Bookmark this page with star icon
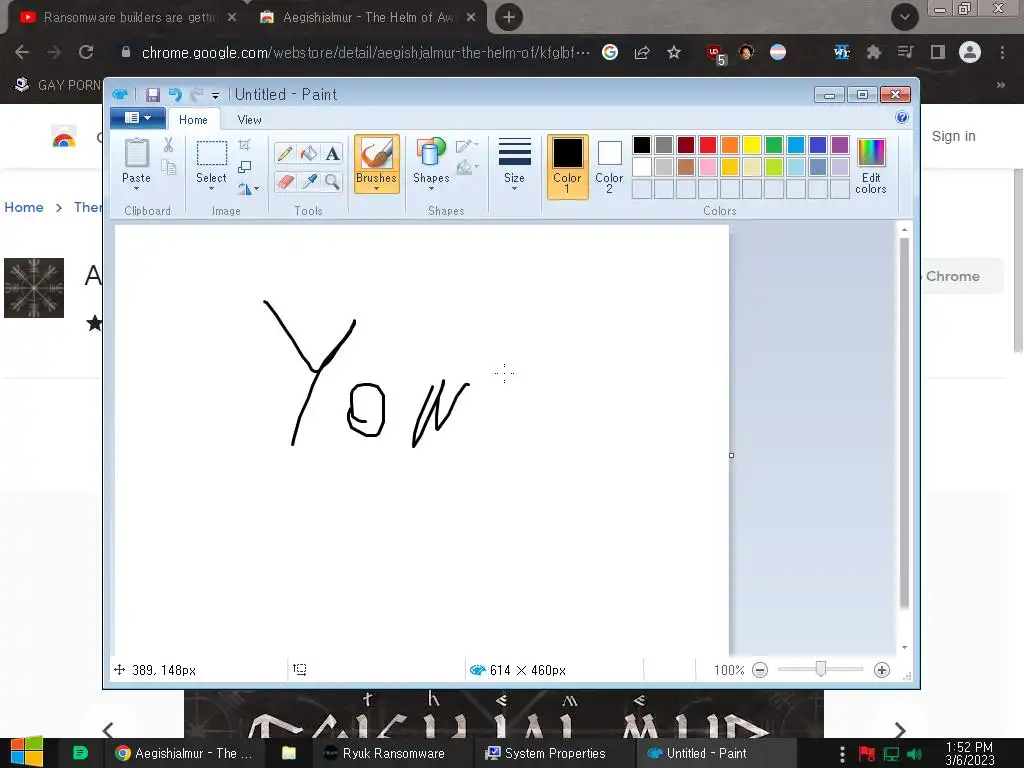The width and height of the screenshot is (1024, 768). 674,52
